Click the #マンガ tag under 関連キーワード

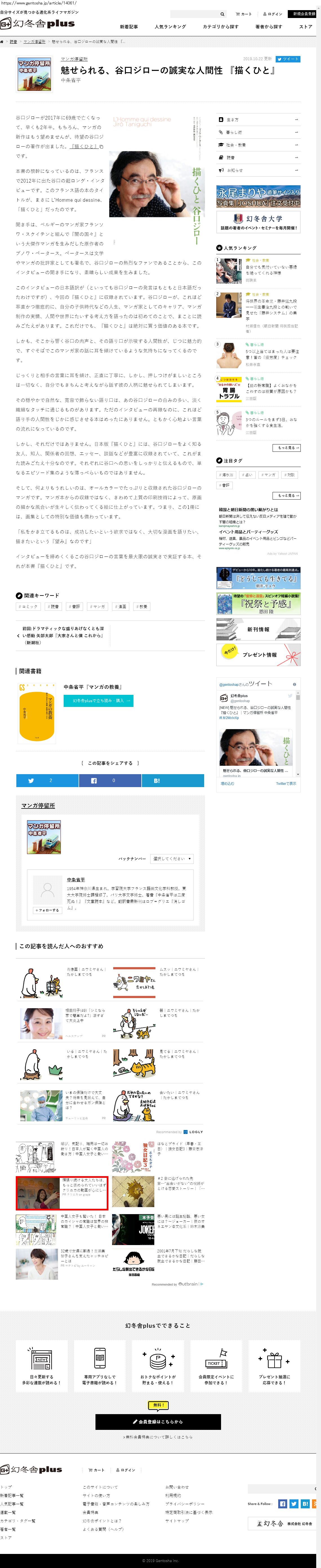coord(97,607)
